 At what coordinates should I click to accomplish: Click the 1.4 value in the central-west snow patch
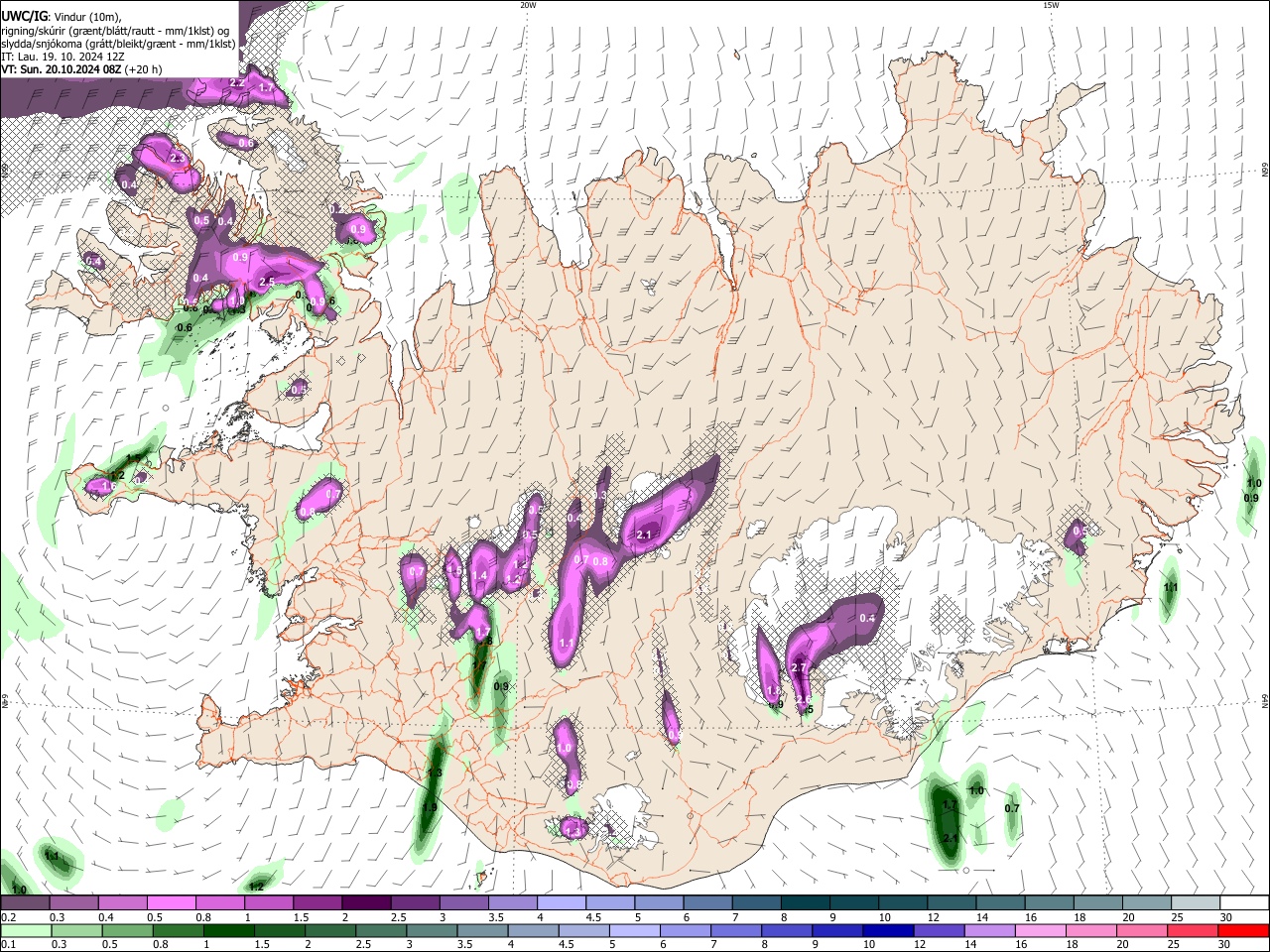click(x=479, y=576)
